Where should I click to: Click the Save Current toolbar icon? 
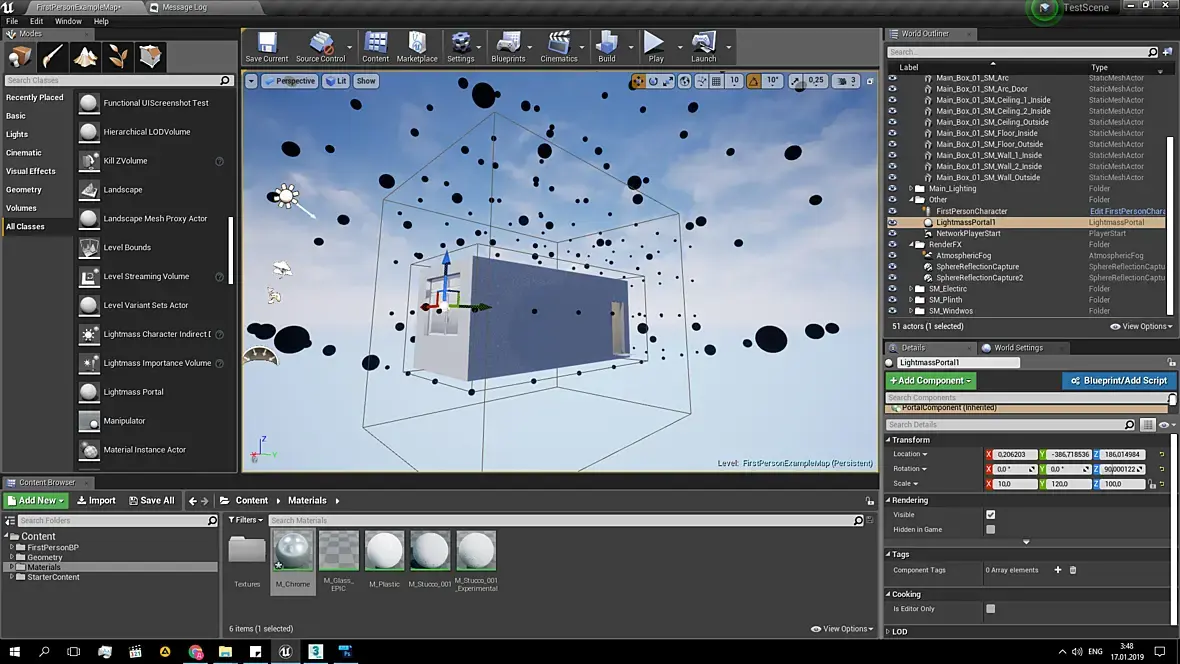(266, 46)
